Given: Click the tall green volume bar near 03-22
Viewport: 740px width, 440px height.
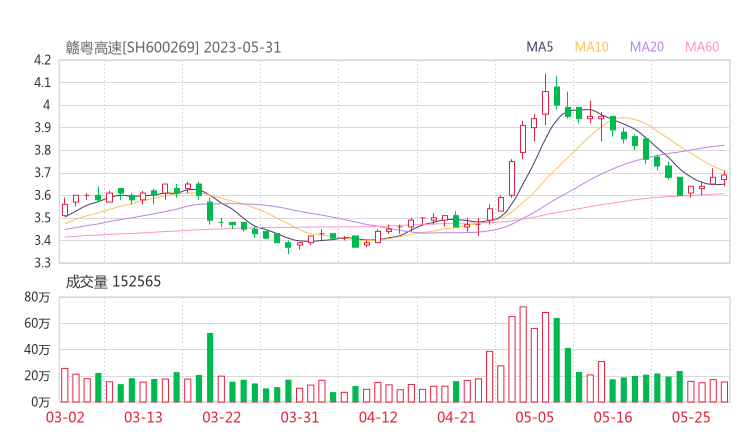Looking at the screenshot, I should click(x=210, y=368).
